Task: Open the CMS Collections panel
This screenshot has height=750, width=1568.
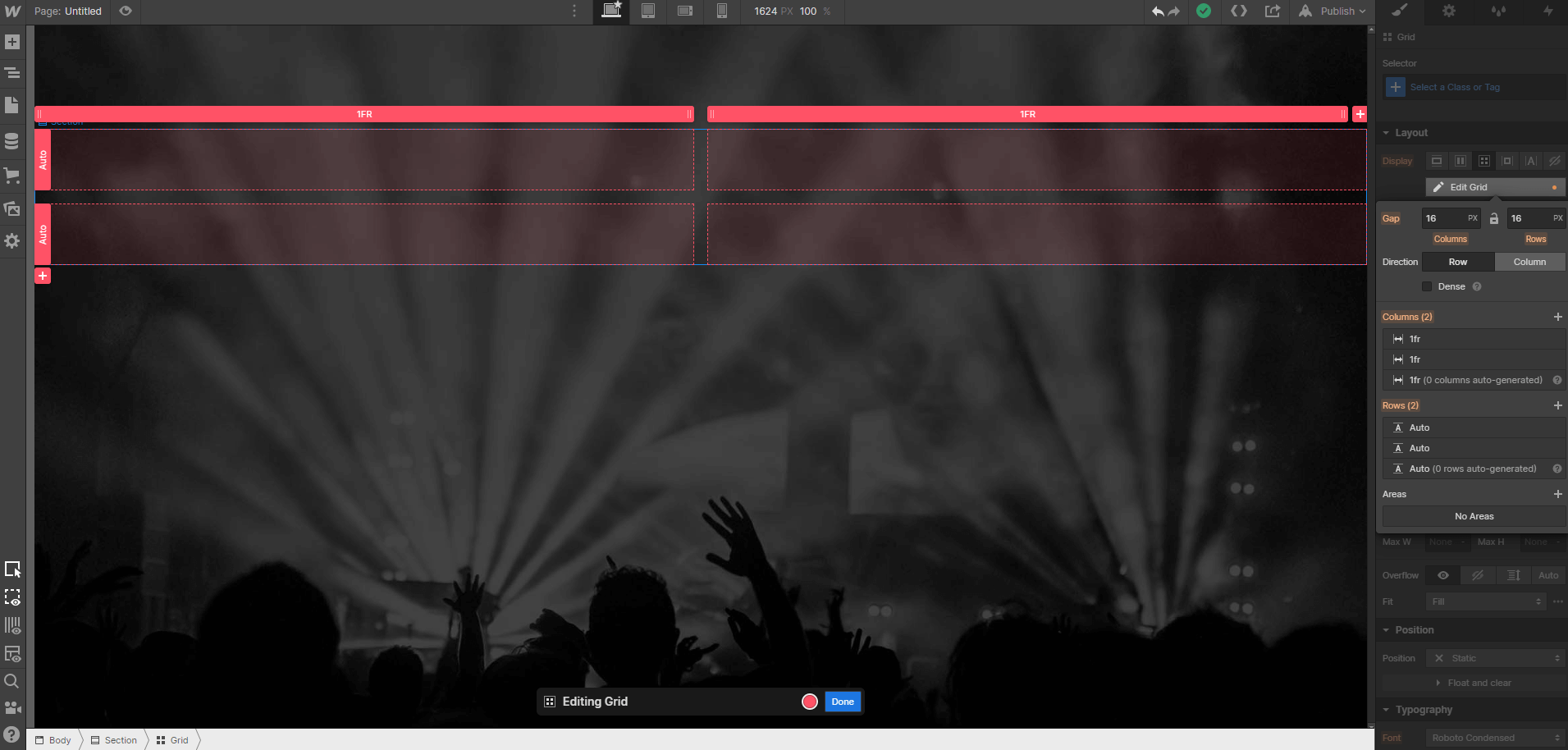Action: pyautogui.click(x=12, y=141)
